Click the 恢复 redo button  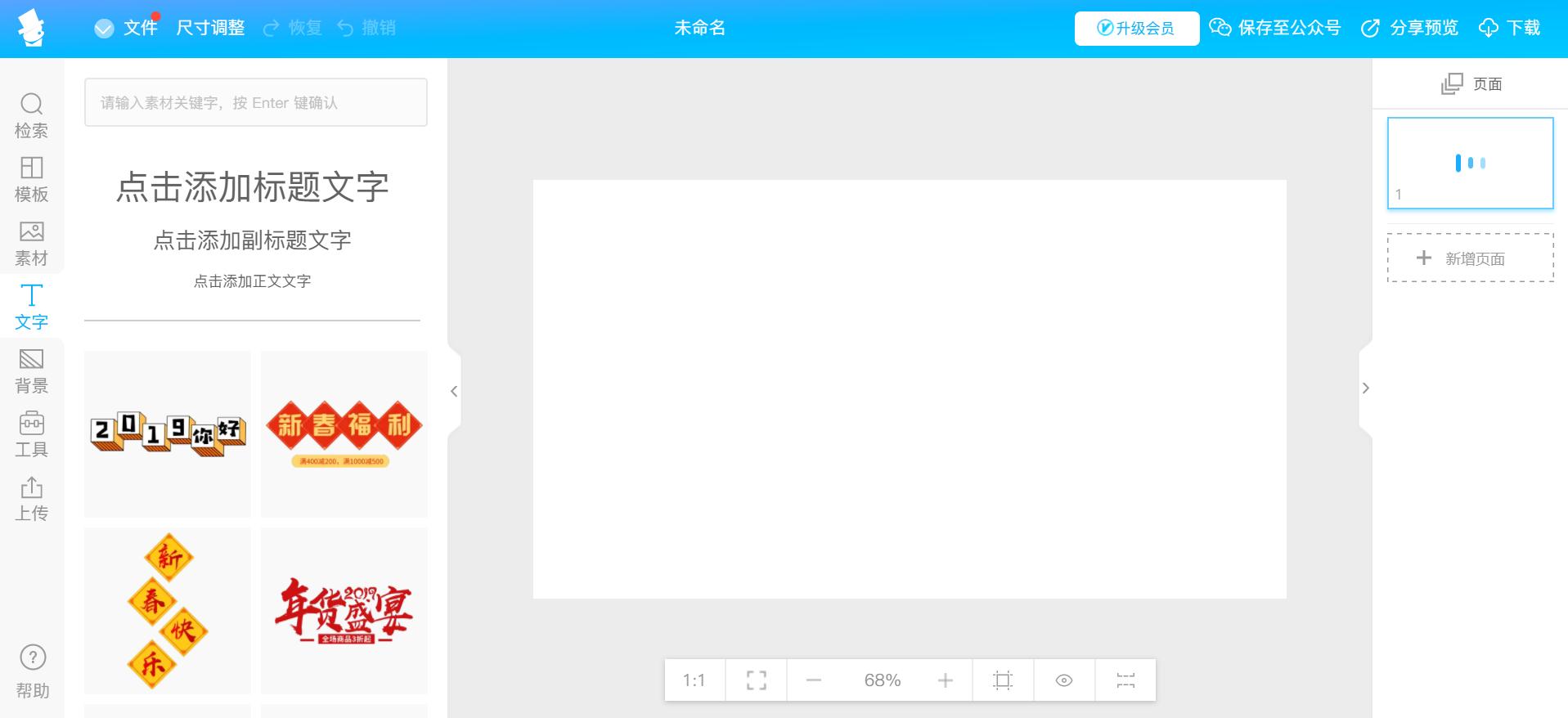pos(292,28)
